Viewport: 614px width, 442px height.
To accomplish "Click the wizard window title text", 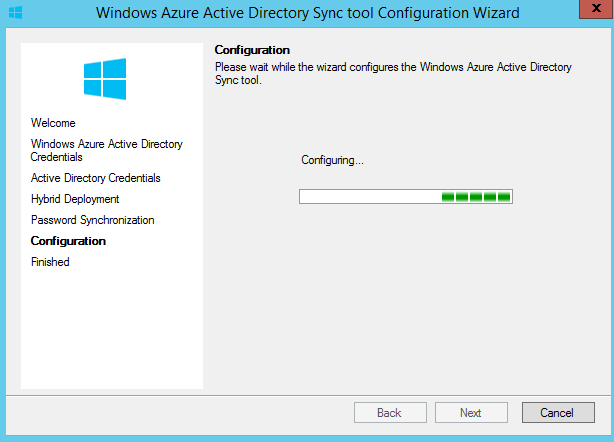I will (308, 13).
